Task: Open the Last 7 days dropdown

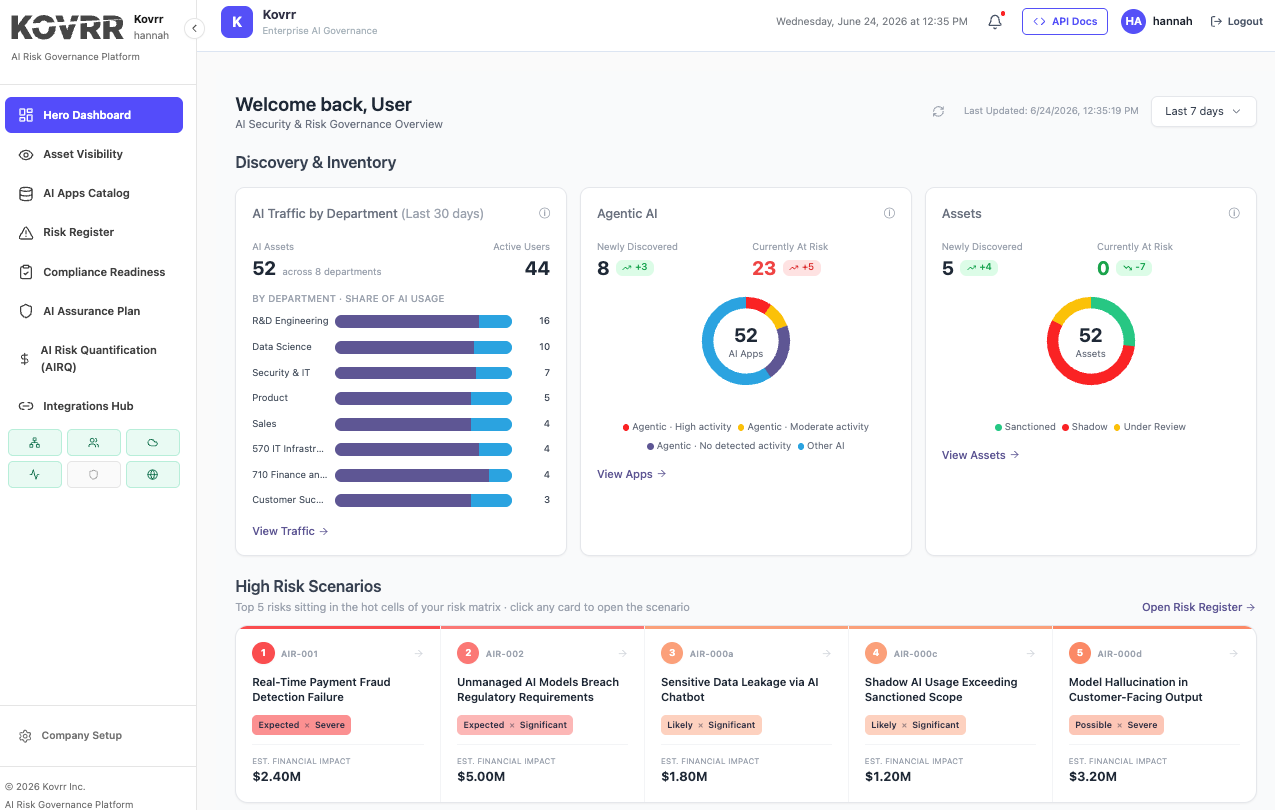Action: click(1203, 111)
